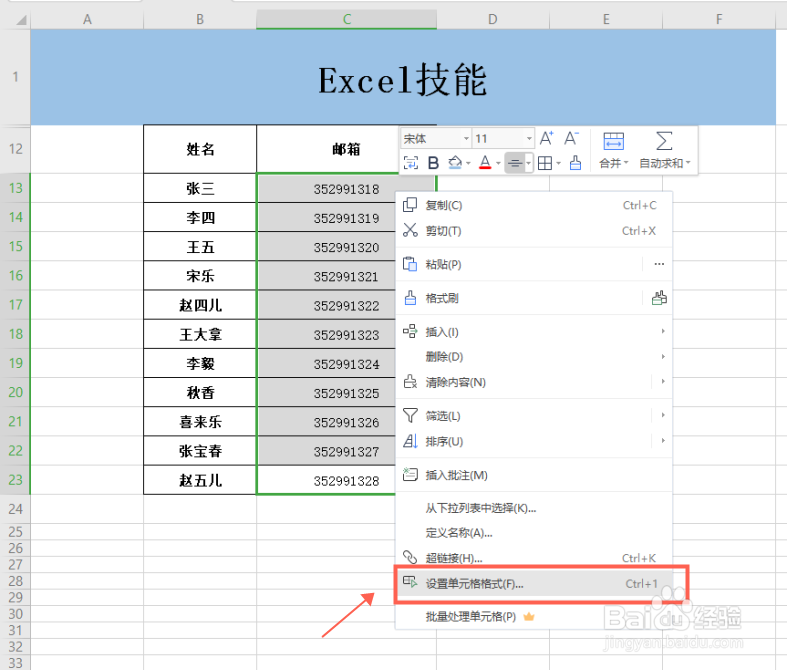Click the center align icon

tap(514, 163)
